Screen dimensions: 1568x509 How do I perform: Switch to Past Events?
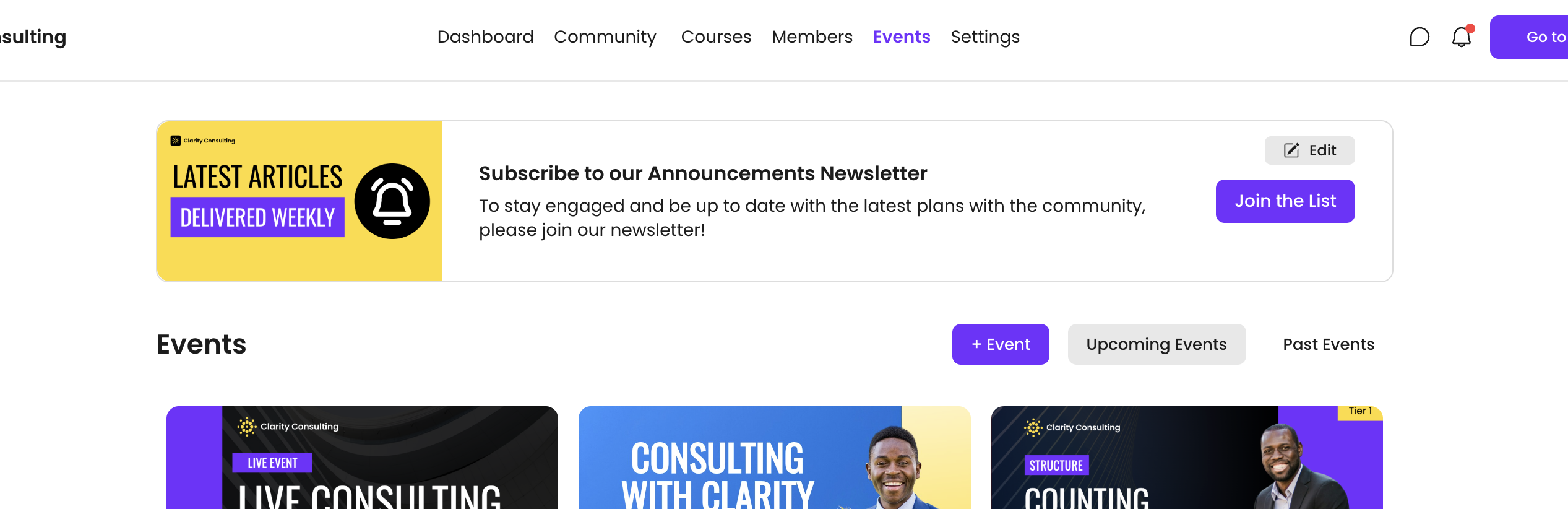1328,344
